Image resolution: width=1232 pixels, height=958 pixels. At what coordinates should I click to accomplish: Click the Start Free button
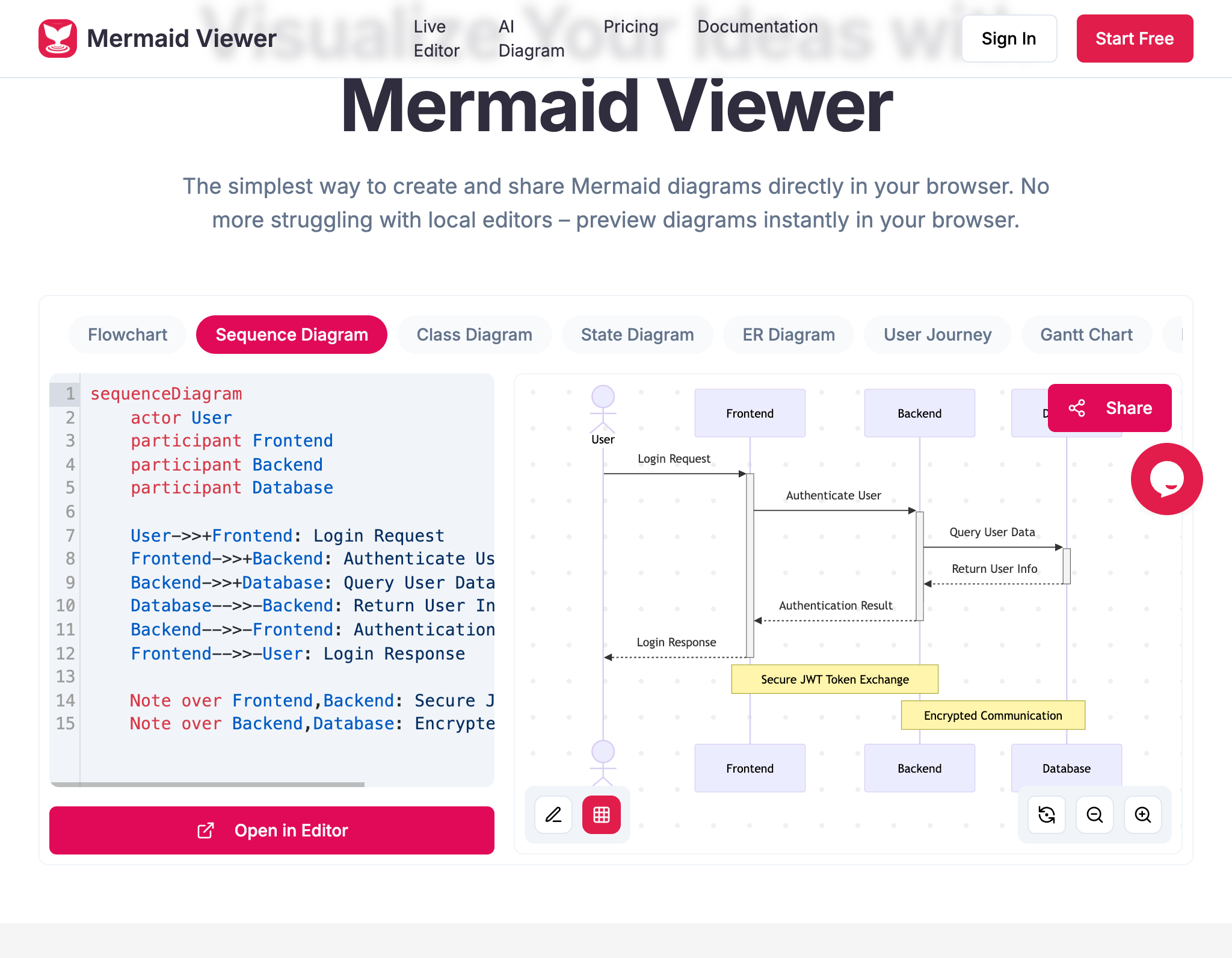pos(1134,38)
